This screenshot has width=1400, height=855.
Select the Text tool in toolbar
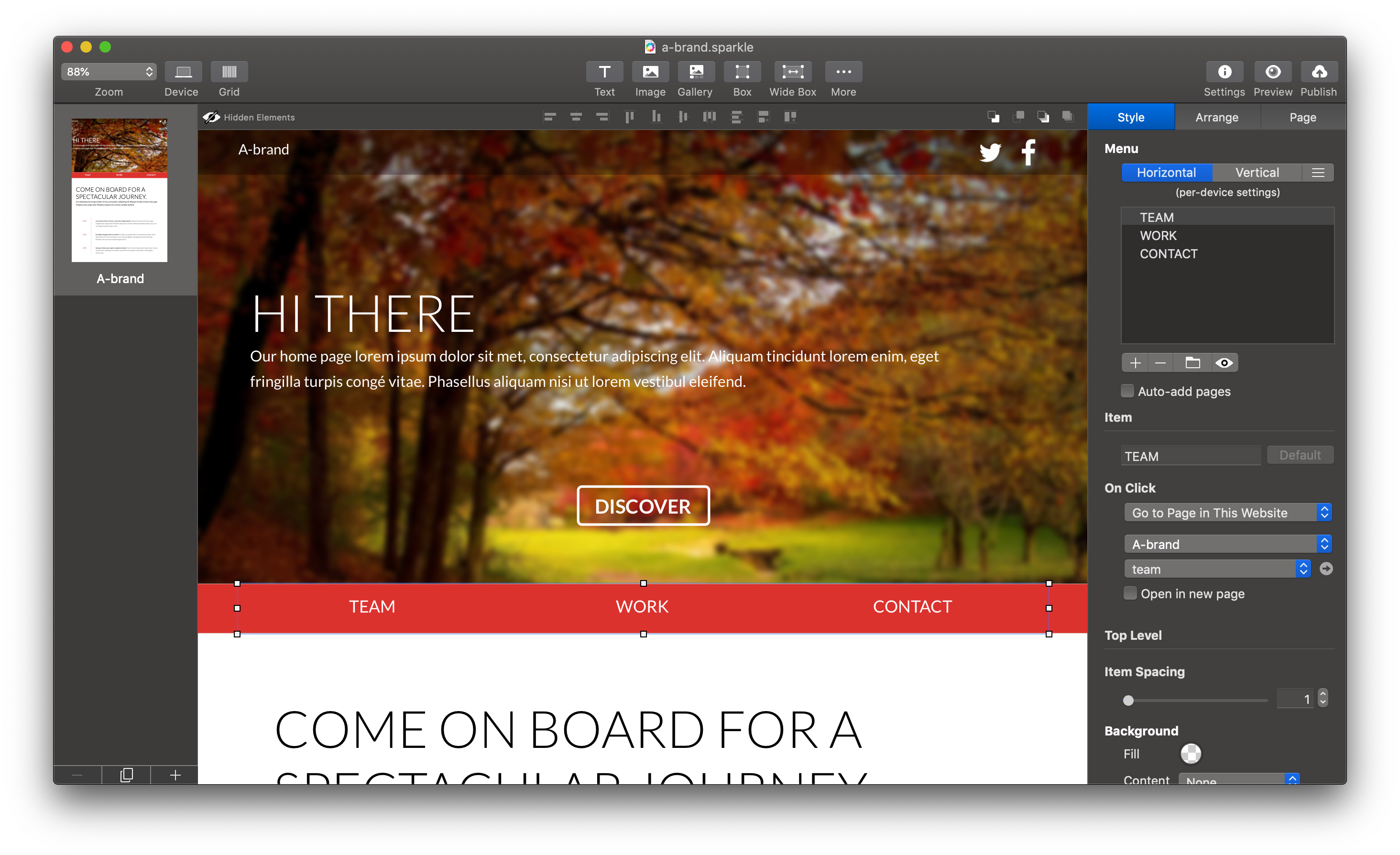tap(604, 72)
